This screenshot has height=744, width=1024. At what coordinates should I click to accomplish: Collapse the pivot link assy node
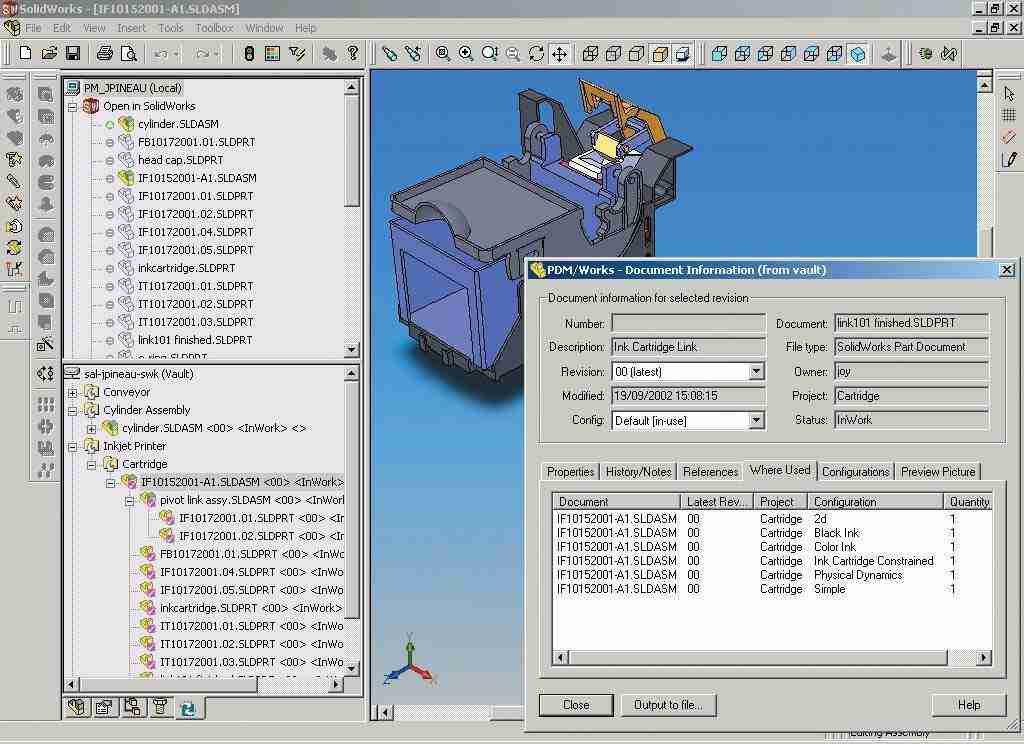pos(129,500)
